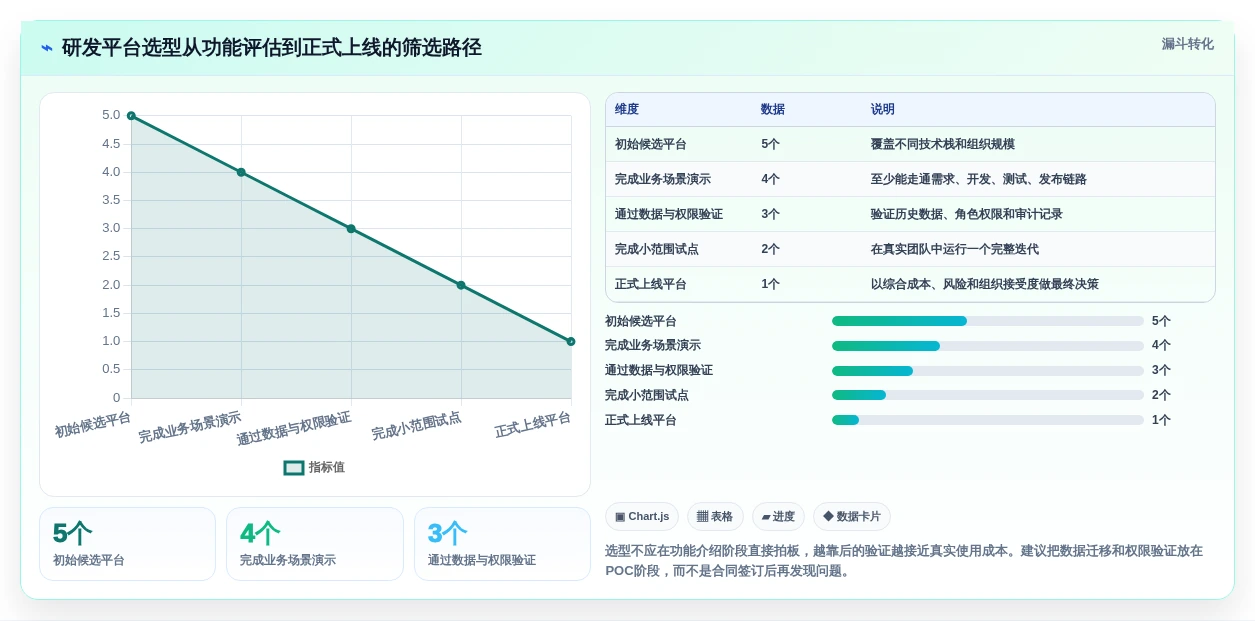Click description 至少能走通需求、开发、测试、发布链路
1255x621 pixels.
(x=979, y=179)
